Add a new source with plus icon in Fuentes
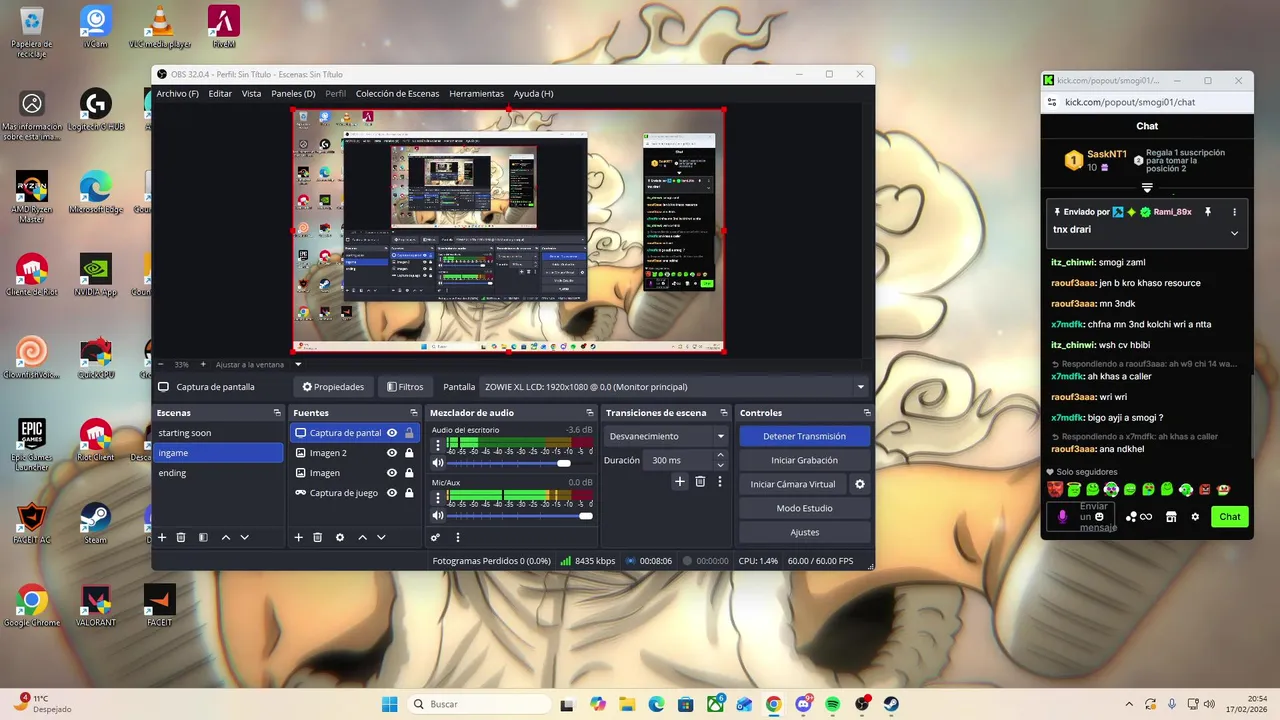The height and width of the screenshot is (720, 1280). click(x=298, y=537)
